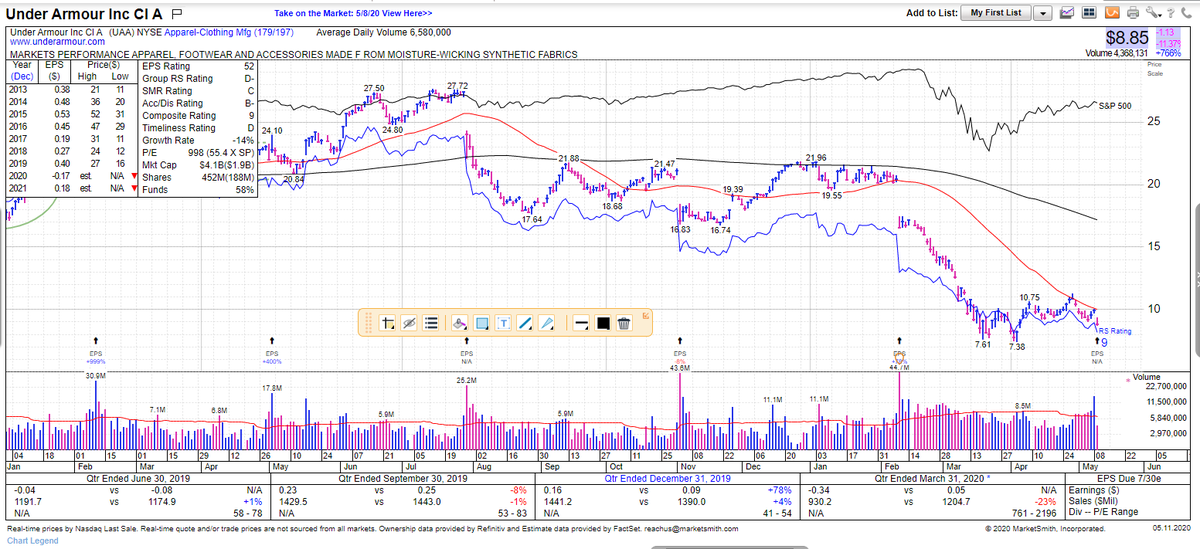Click the 7.38 low price label
This screenshot has width=1200, height=549.
(x=1016, y=345)
